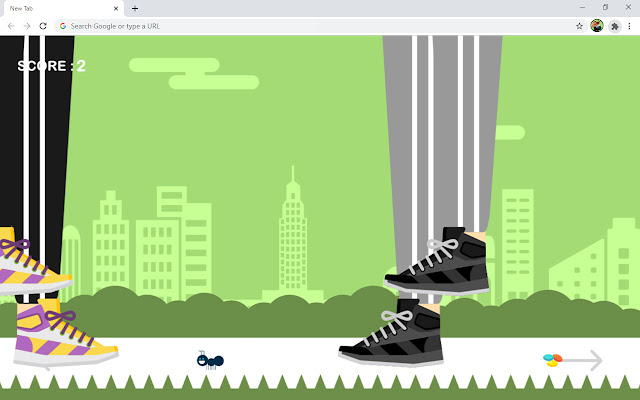Viewport: 640px width, 400px height.
Task: Open the Extensions puzzle icon
Action: pos(615,27)
